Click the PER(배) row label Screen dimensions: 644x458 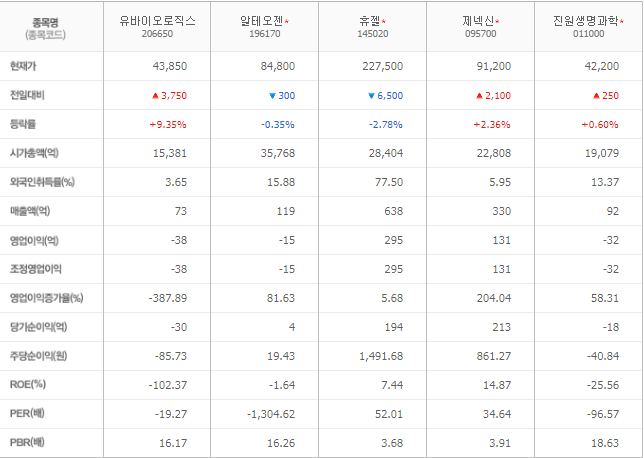[27, 413]
